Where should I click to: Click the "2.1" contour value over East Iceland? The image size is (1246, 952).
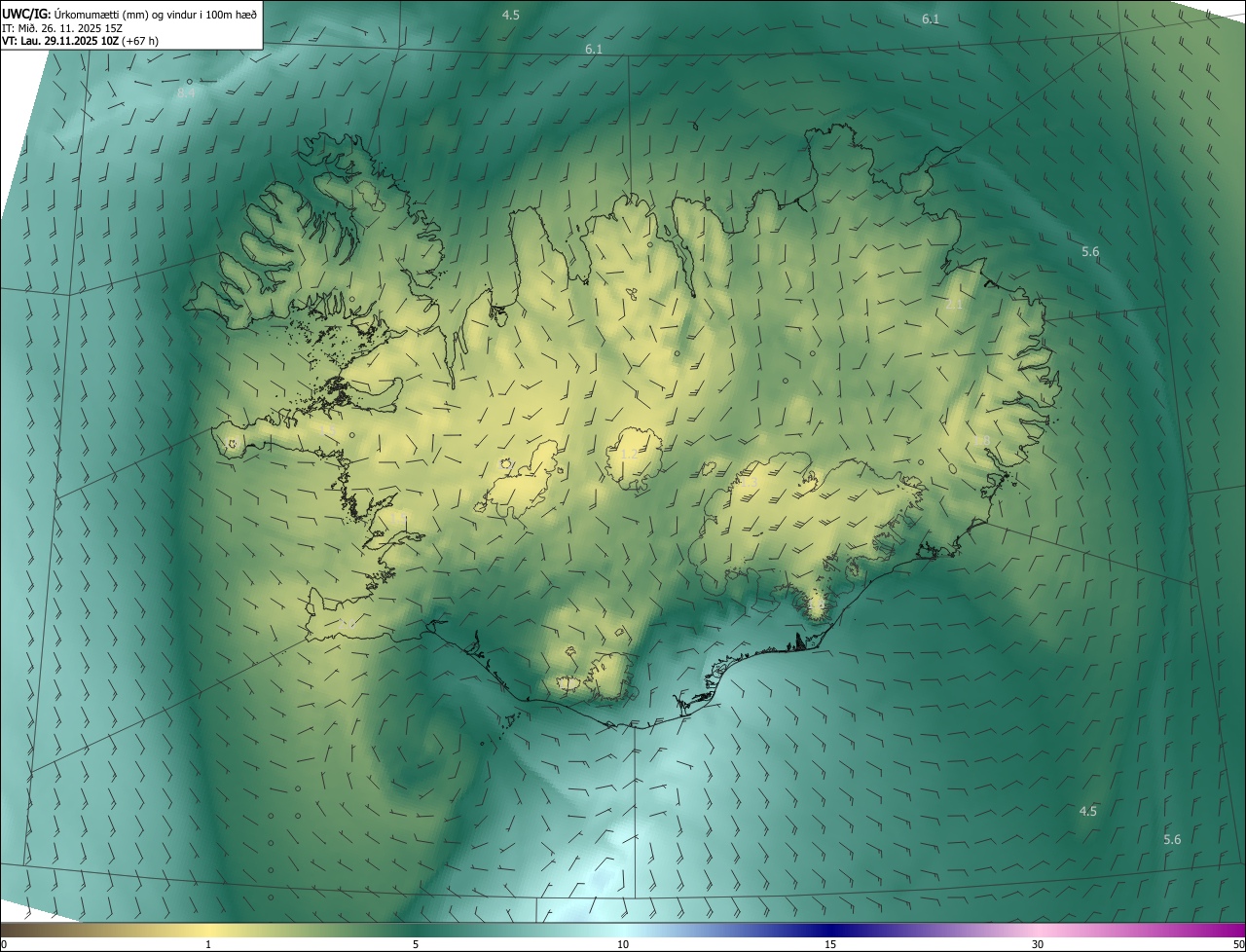954,304
